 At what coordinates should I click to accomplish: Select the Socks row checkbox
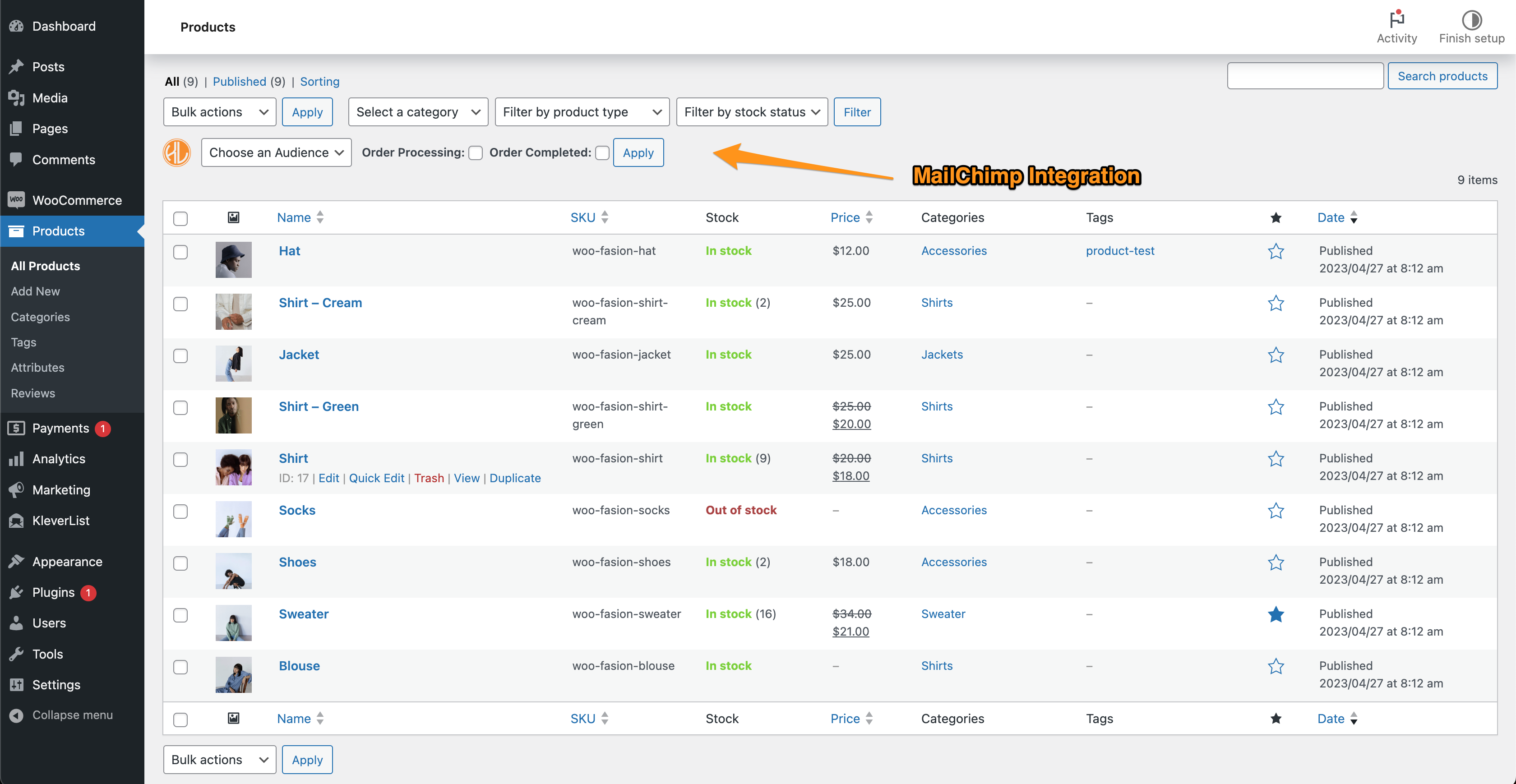pos(180,511)
